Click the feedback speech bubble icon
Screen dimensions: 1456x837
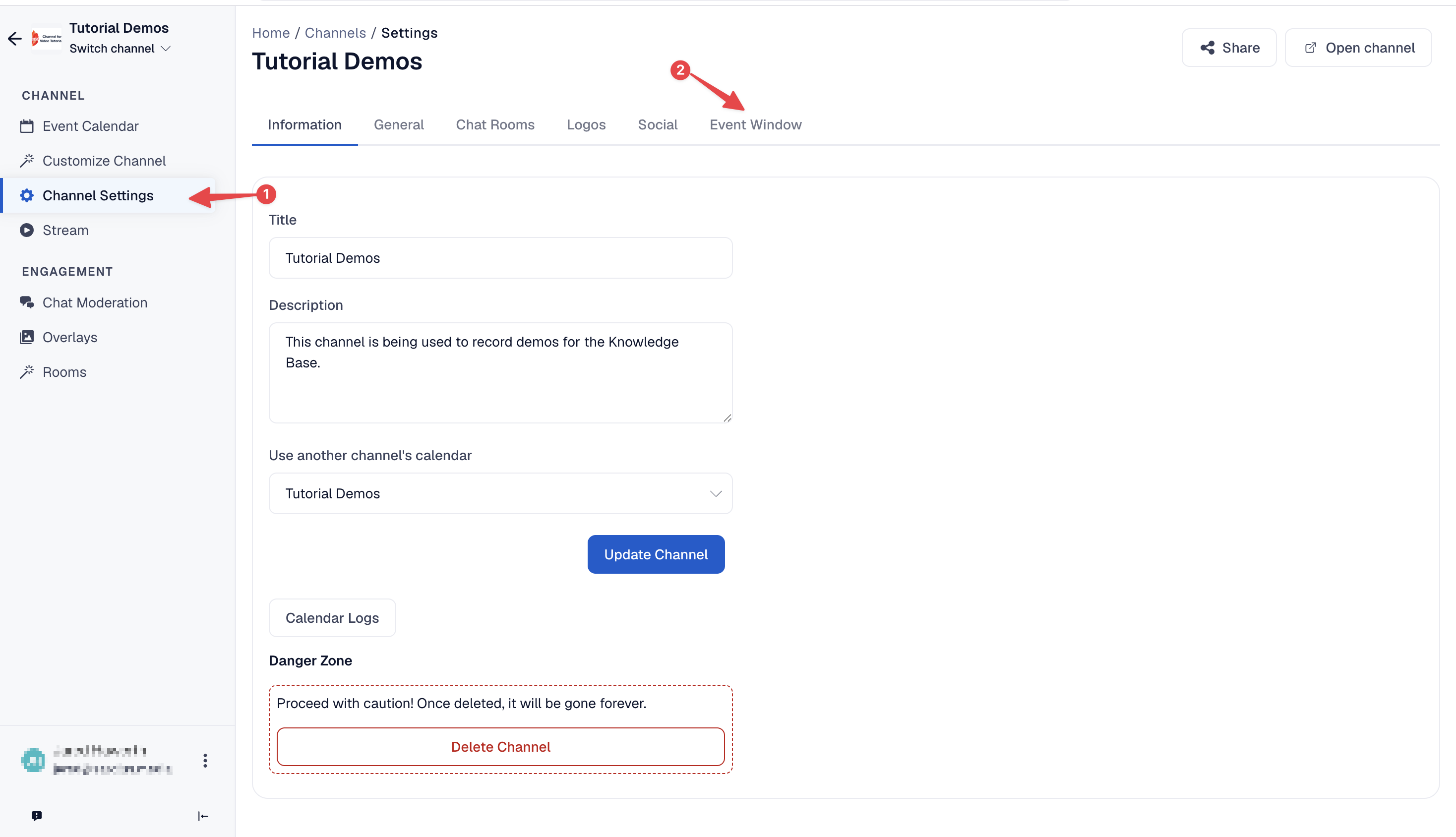36,815
